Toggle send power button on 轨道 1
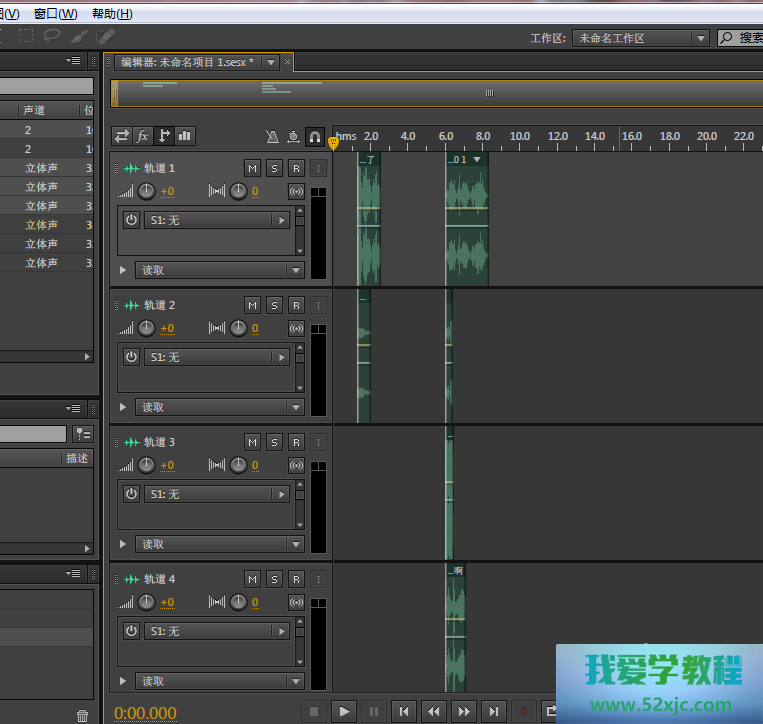Viewport: 763px width, 724px height. tap(131, 220)
